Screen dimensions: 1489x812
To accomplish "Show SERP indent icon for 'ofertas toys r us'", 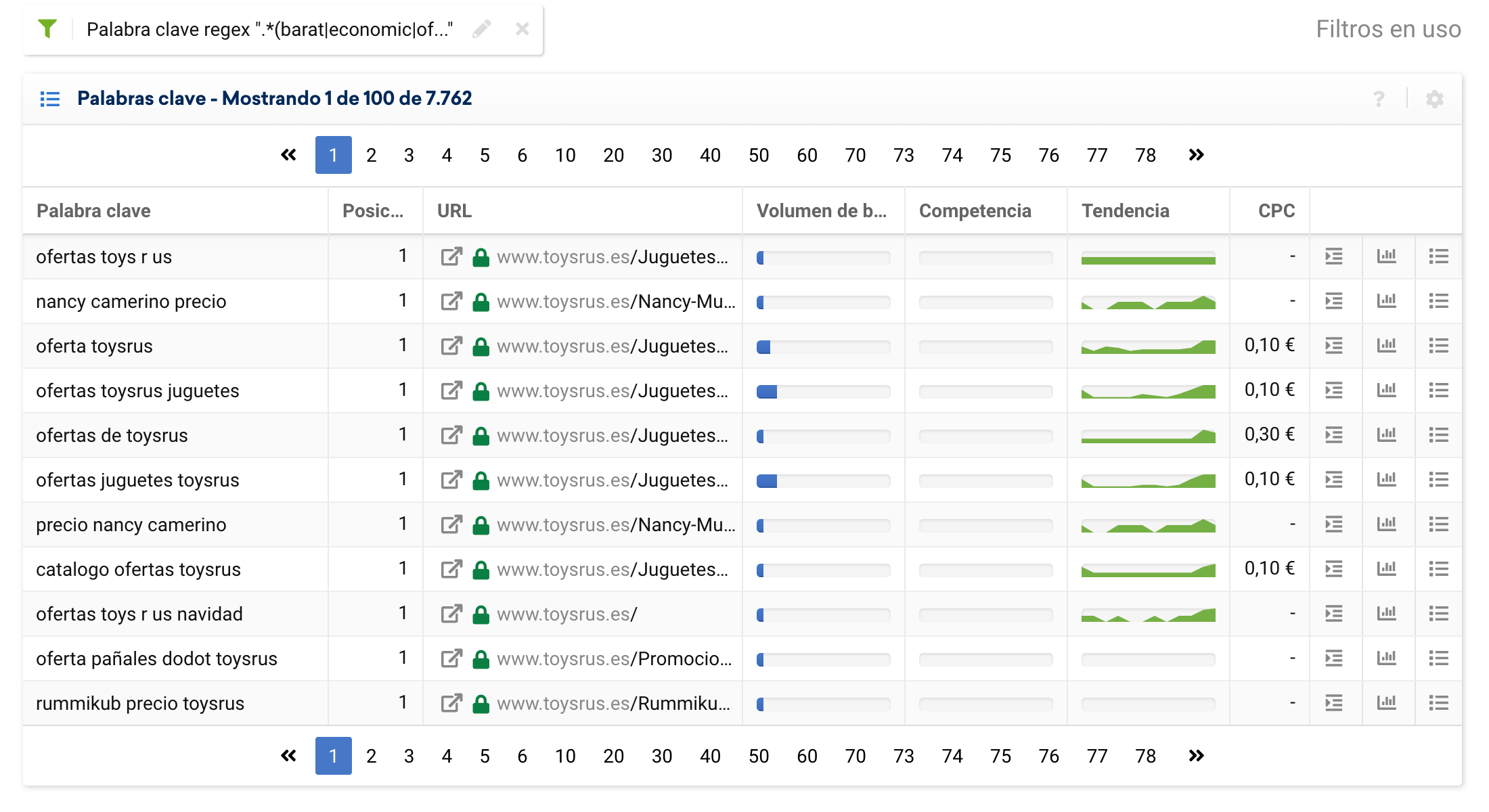I will [x=1334, y=256].
